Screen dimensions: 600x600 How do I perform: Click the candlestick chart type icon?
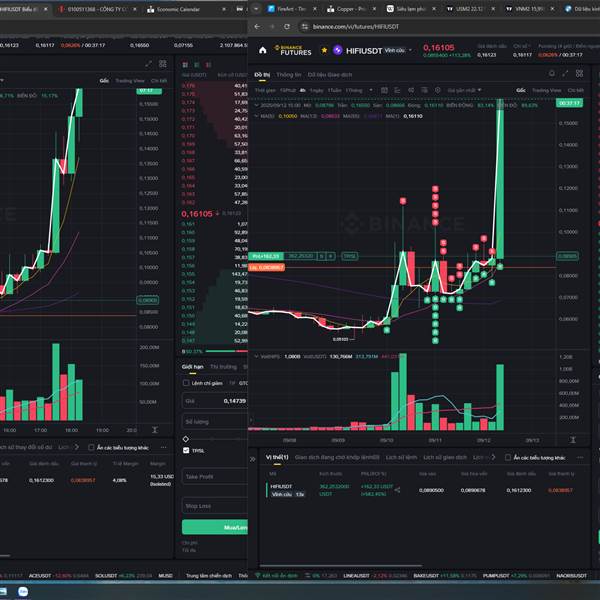[384, 90]
